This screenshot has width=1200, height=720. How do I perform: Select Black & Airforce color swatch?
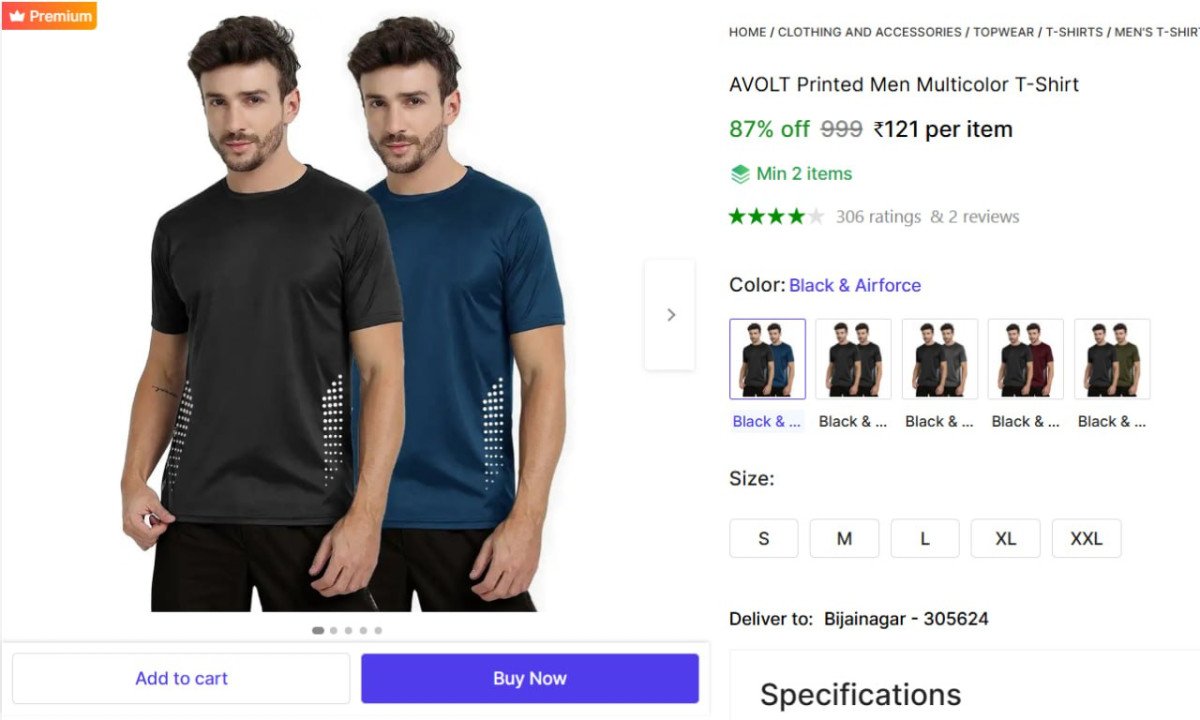point(767,359)
